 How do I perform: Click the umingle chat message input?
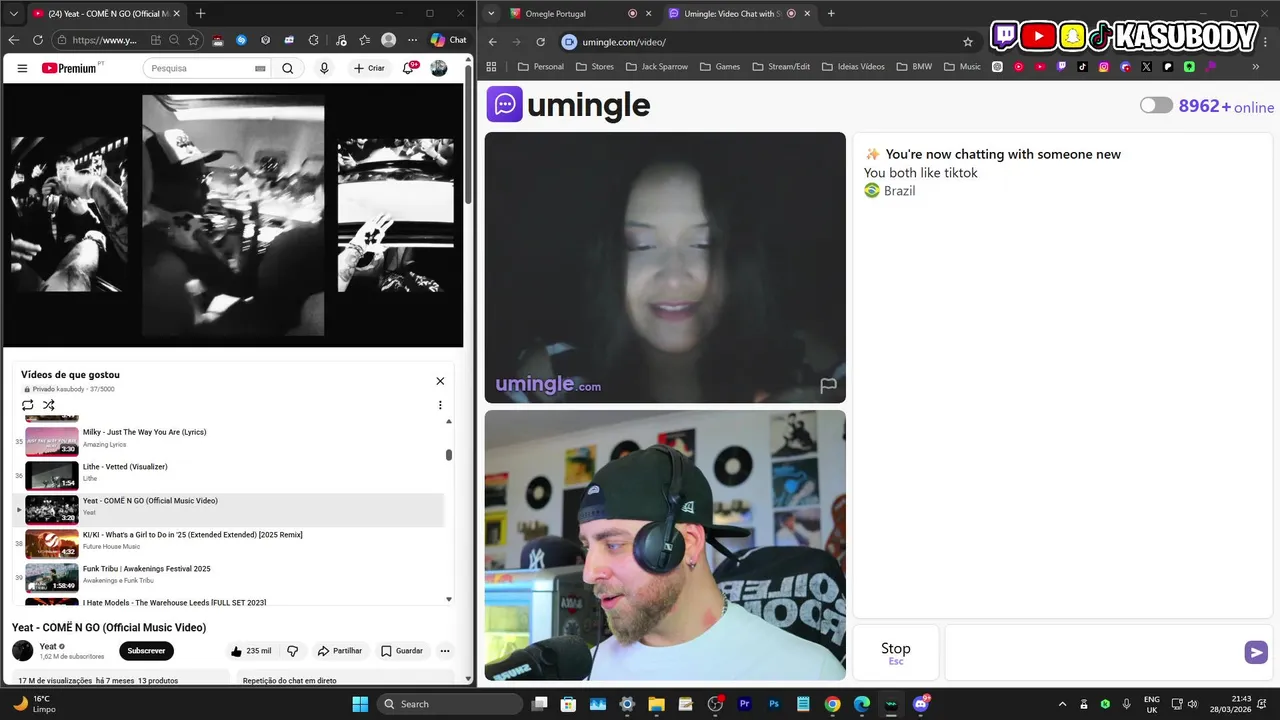click(x=1094, y=653)
